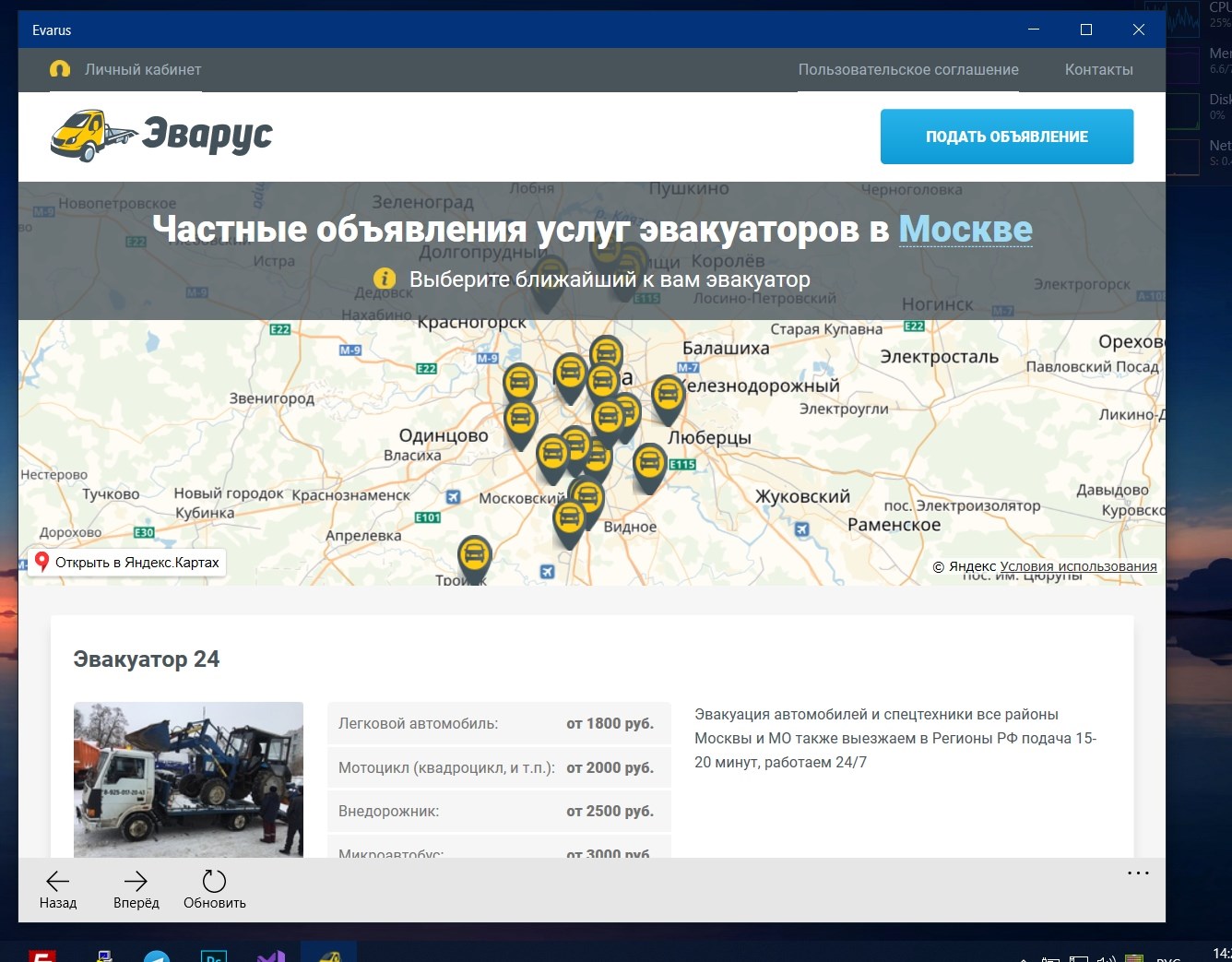Click Открыть в Яндекс.Картах button
The height and width of the screenshot is (962, 1232).
(x=127, y=563)
